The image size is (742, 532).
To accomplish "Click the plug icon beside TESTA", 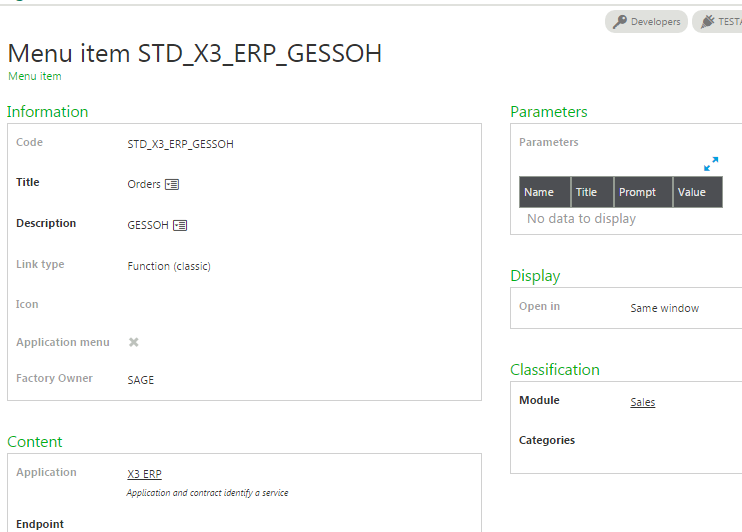I will (708, 21).
